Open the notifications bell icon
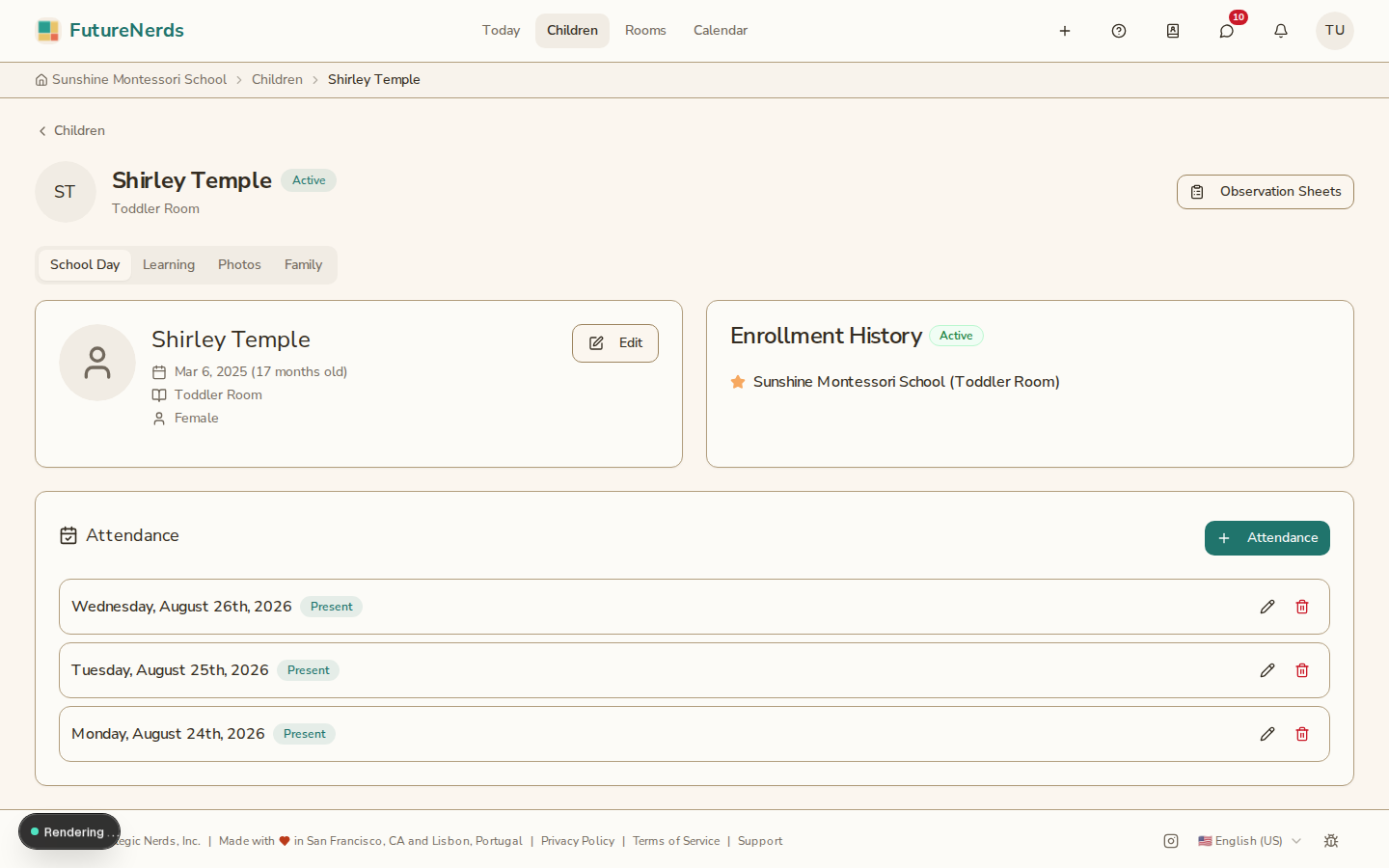This screenshot has height=868, width=1389. pyautogui.click(x=1281, y=31)
